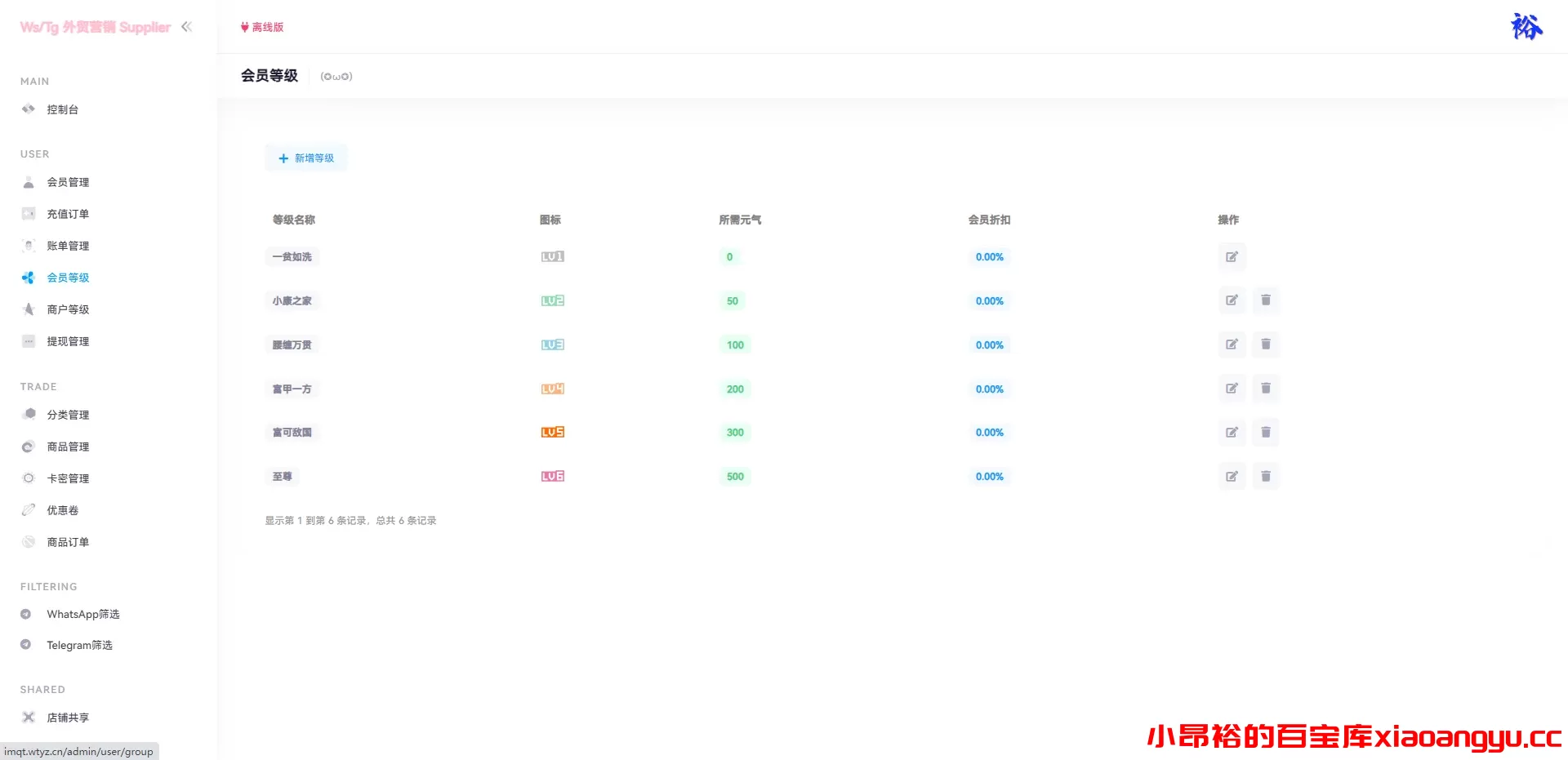The height and width of the screenshot is (760, 1568).
Task: Open 充值订单 in the sidebar
Action: click(68, 214)
